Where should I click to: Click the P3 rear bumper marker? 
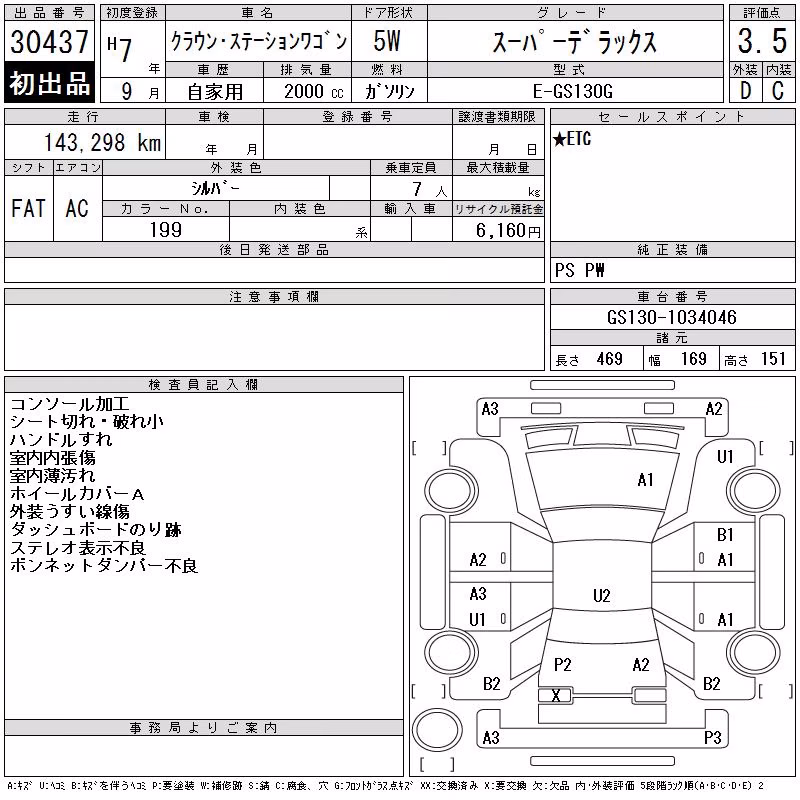click(712, 737)
